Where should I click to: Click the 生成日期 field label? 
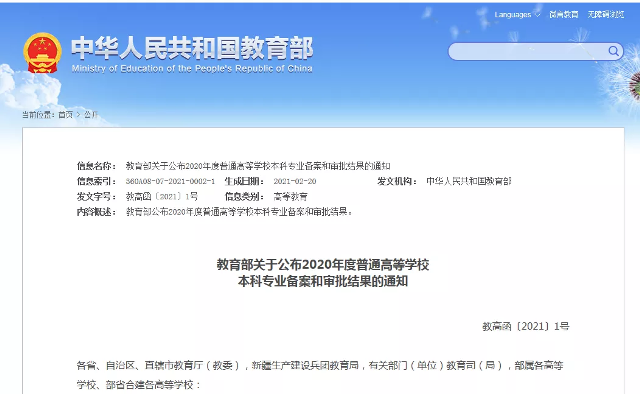click(244, 181)
